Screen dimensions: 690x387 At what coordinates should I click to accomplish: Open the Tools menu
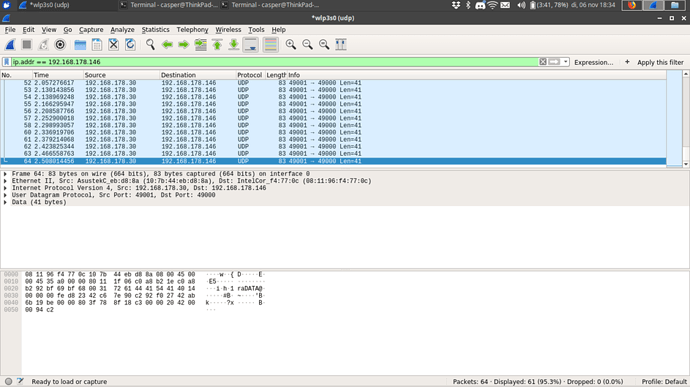click(256, 29)
